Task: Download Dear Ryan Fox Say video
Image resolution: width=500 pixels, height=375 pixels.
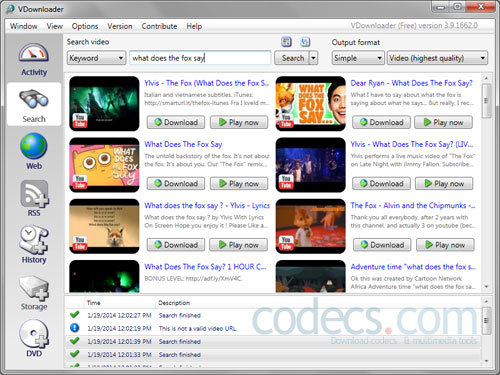Action: point(381,122)
